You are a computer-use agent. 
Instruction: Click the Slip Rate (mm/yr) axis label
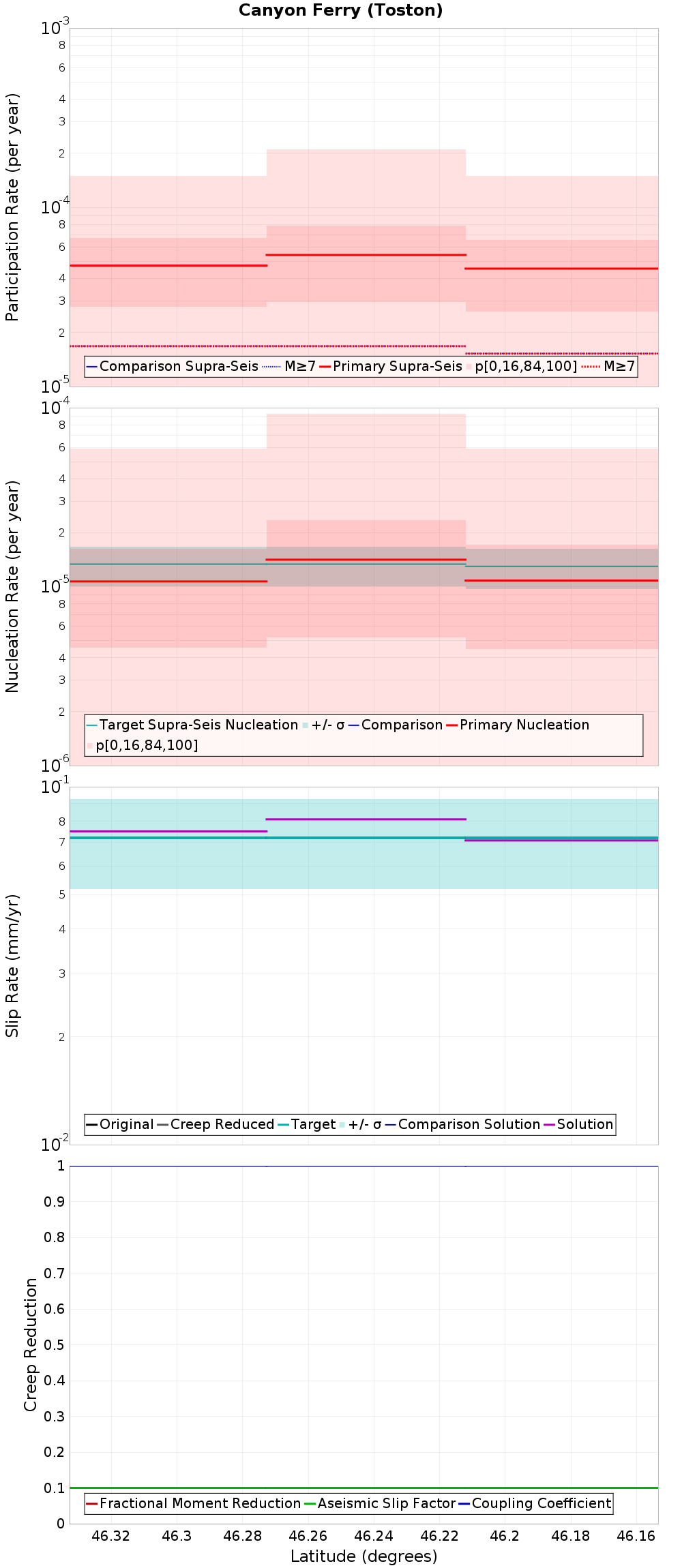click(x=12, y=965)
